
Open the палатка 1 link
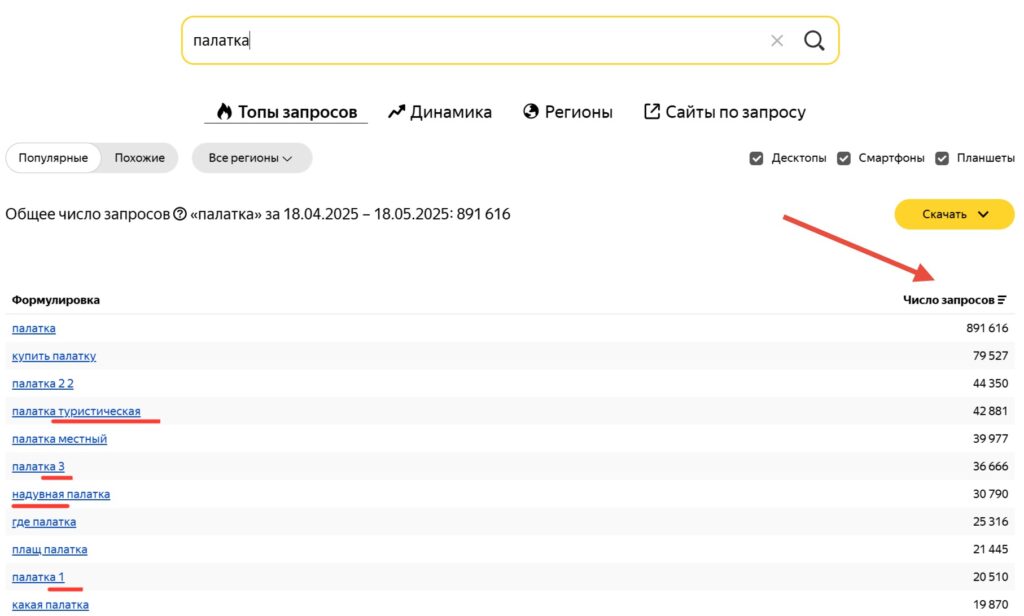(38, 577)
